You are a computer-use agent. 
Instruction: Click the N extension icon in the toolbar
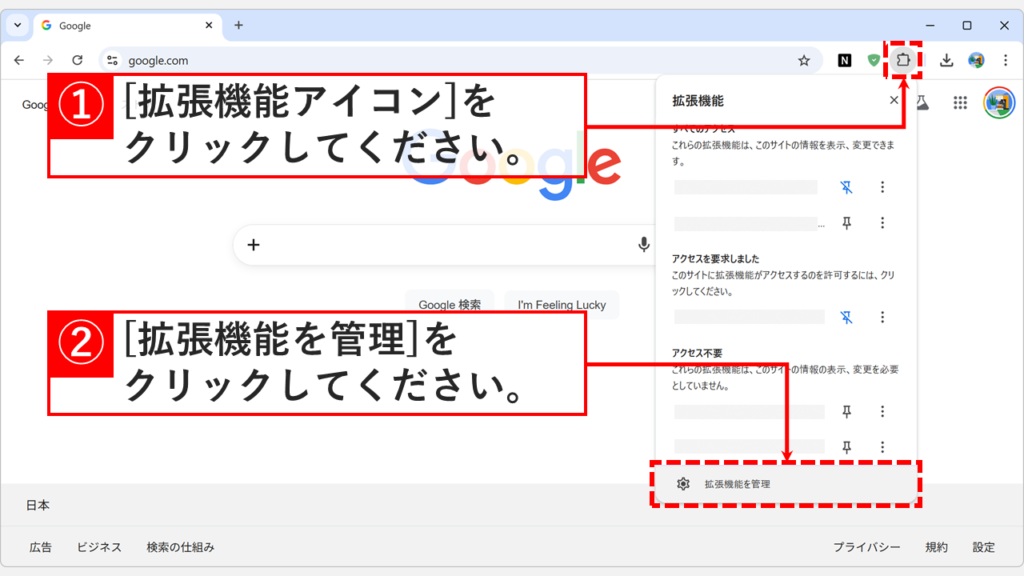click(x=842, y=60)
